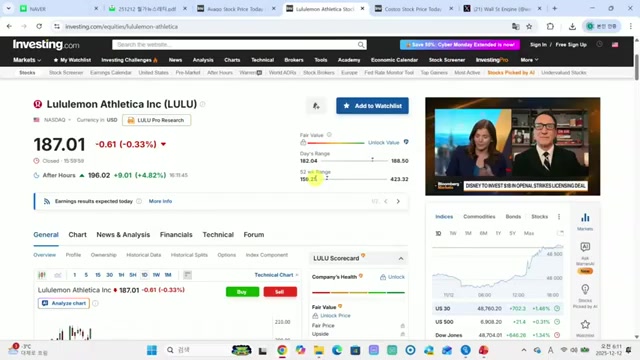The height and width of the screenshot is (360, 640).
Task: Click the green Buy button
Action: coord(242,292)
